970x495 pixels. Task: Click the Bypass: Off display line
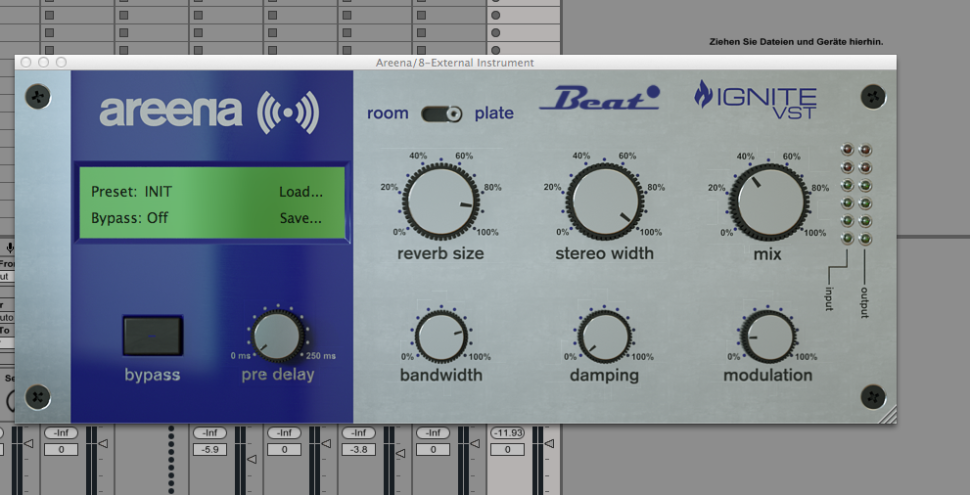pyautogui.click(x=129, y=218)
